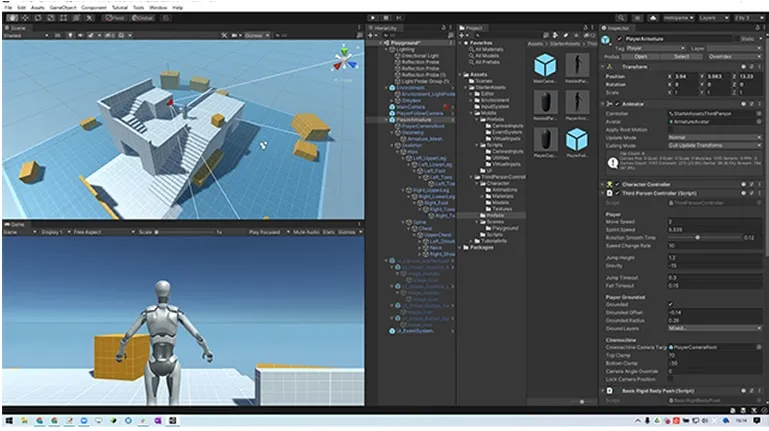Toggle the Static checkbox in Inspector
This screenshot has height=431, width=769.
pos(737,39)
